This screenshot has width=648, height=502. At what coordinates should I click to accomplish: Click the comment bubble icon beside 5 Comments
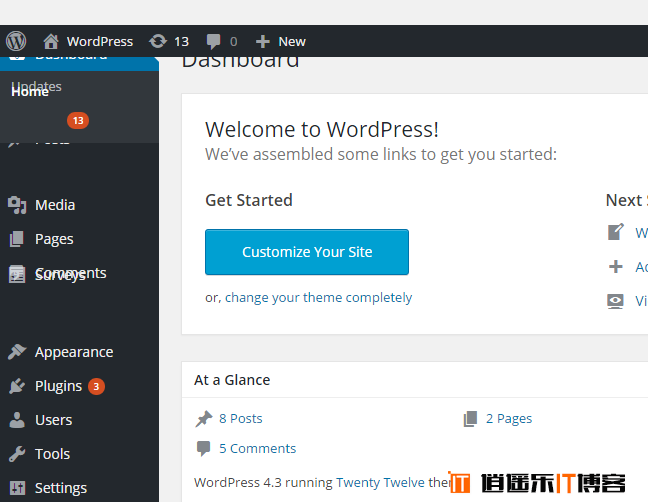click(x=203, y=448)
